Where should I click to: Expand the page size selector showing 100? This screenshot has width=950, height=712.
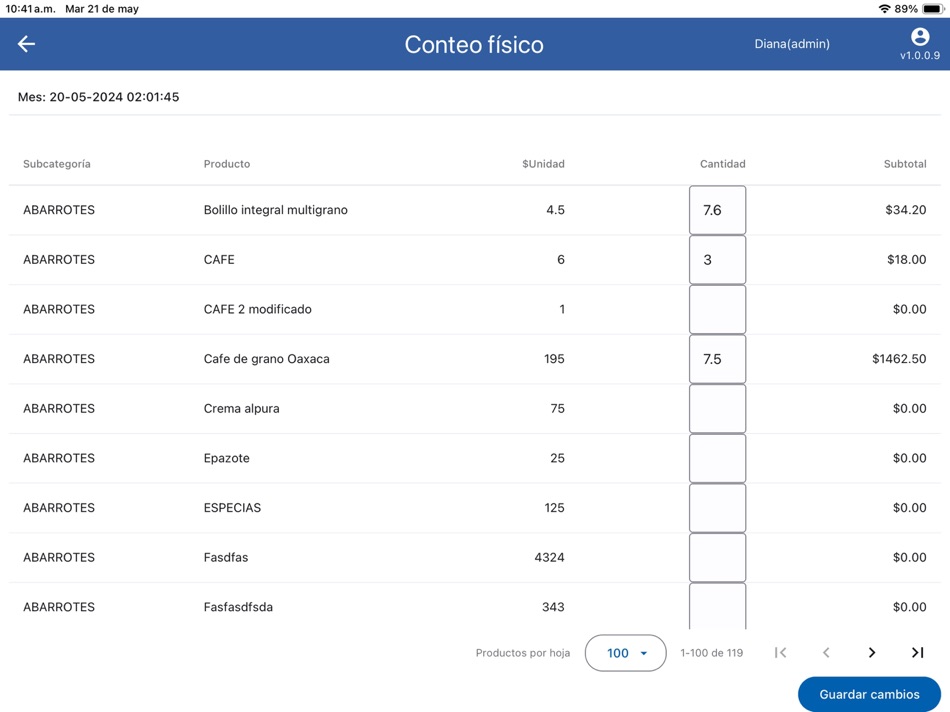[x=625, y=652]
